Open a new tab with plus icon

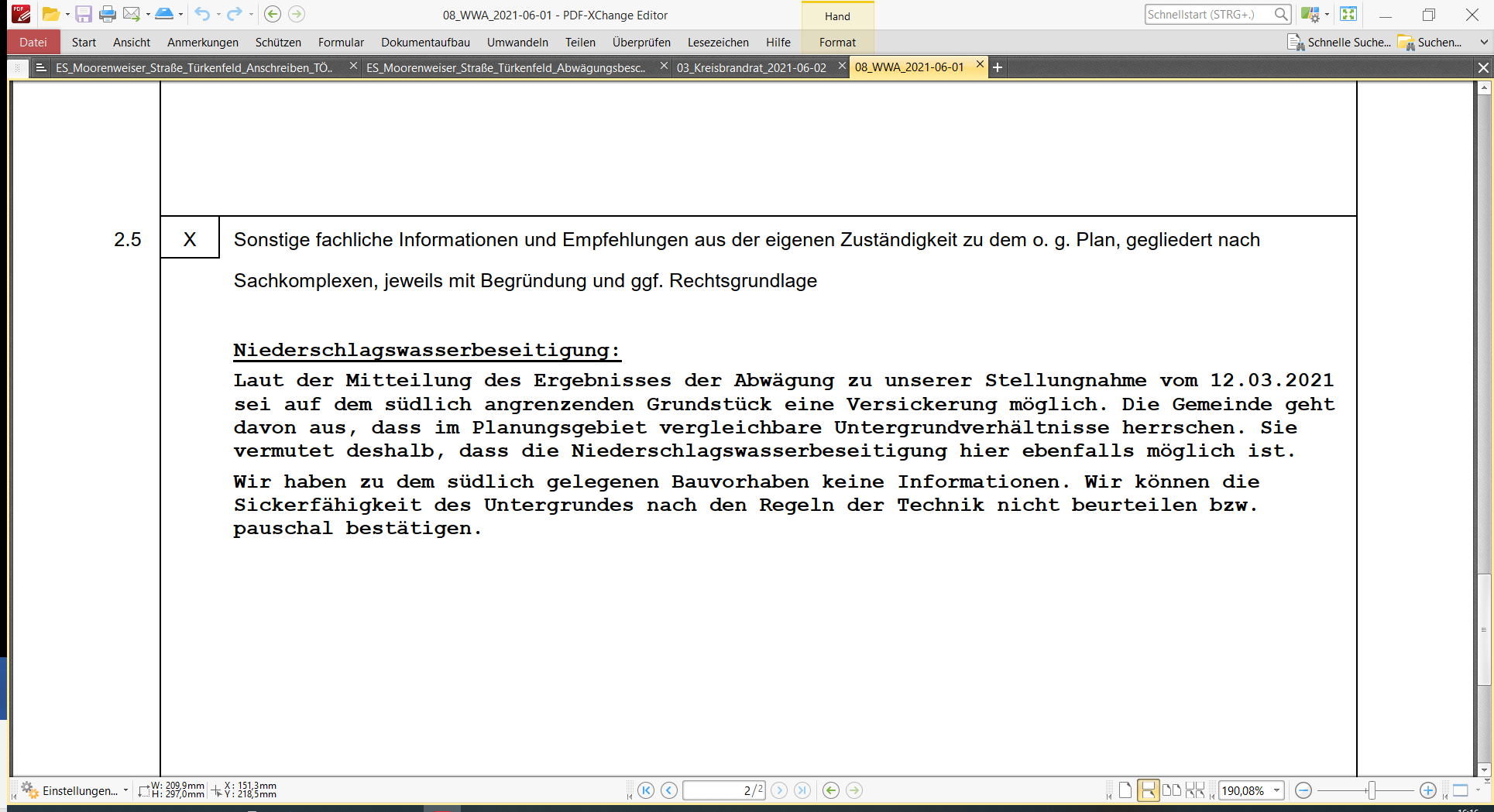998,68
